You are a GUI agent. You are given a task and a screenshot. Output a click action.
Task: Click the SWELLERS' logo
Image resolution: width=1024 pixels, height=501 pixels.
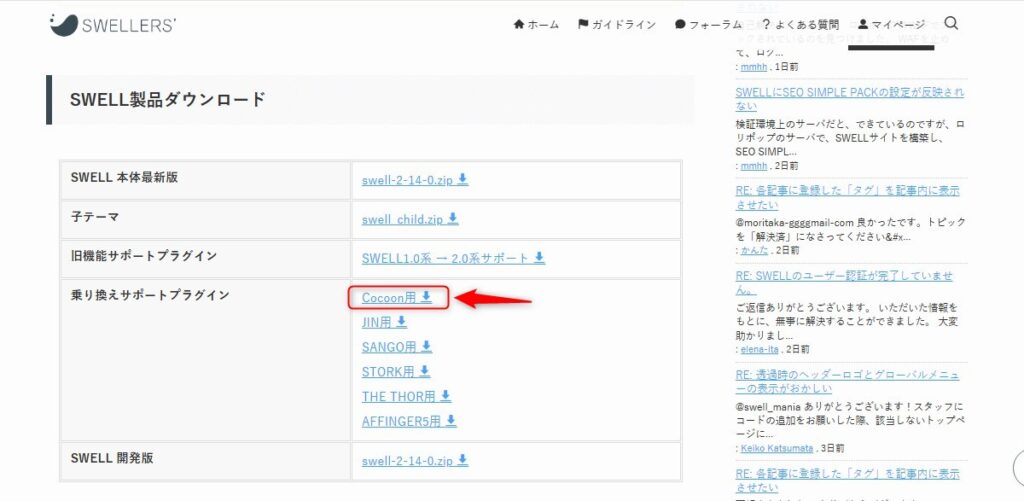click(x=113, y=25)
